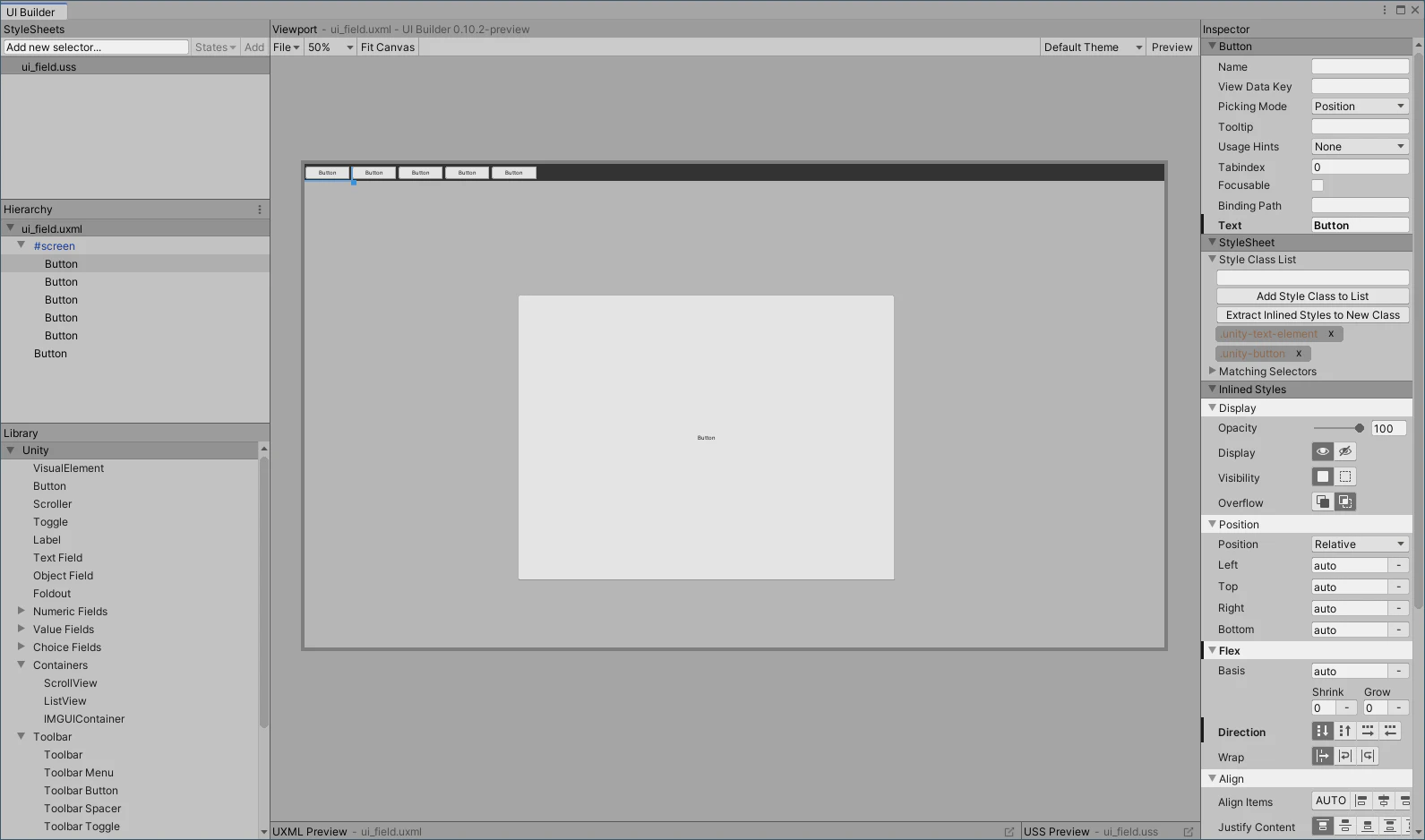Click Extract Inlined Styles to New Class
Screen dimensions: 1425x840
point(1312,315)
